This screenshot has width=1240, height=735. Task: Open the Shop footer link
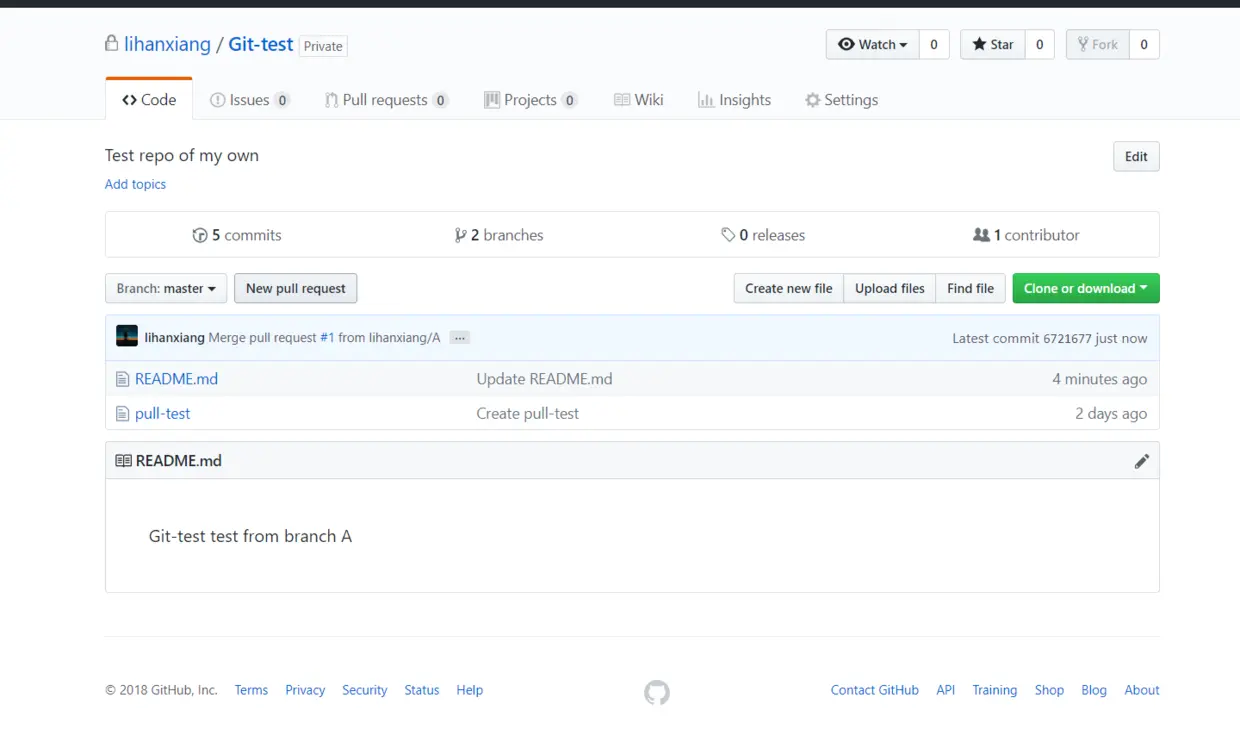(x=1049, y=690)
